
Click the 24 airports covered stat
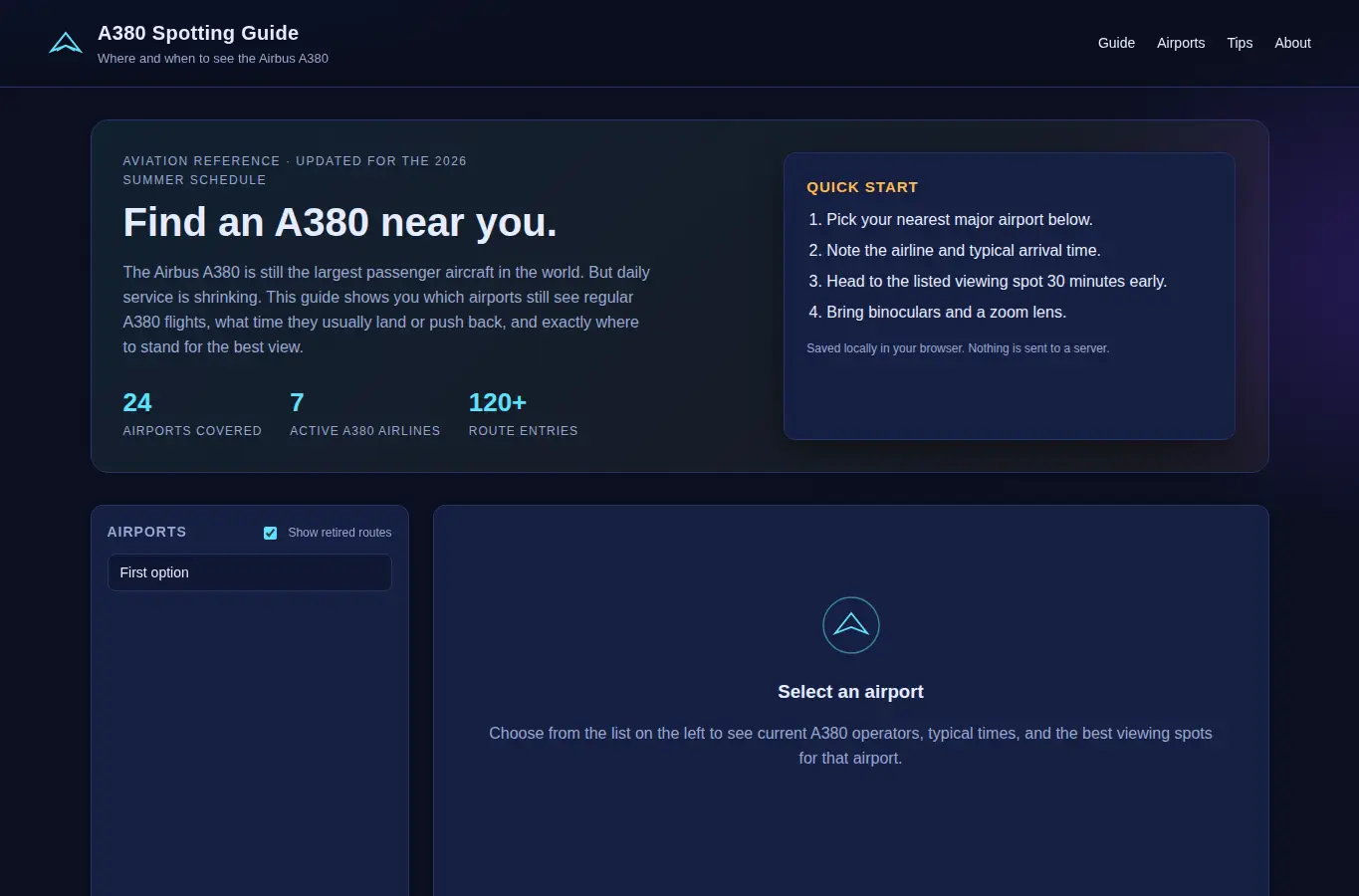192,414
